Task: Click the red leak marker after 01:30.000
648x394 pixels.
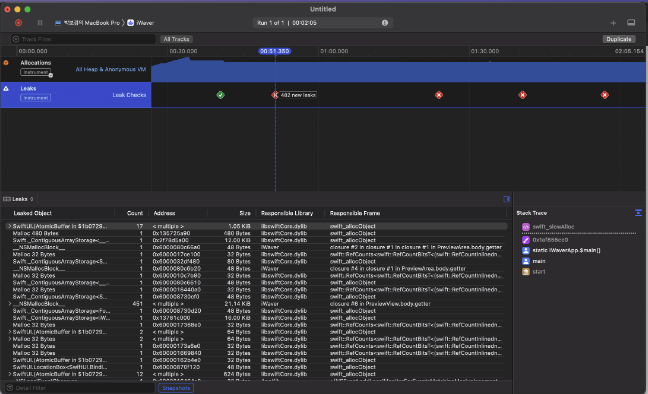Action: (522, 95)
